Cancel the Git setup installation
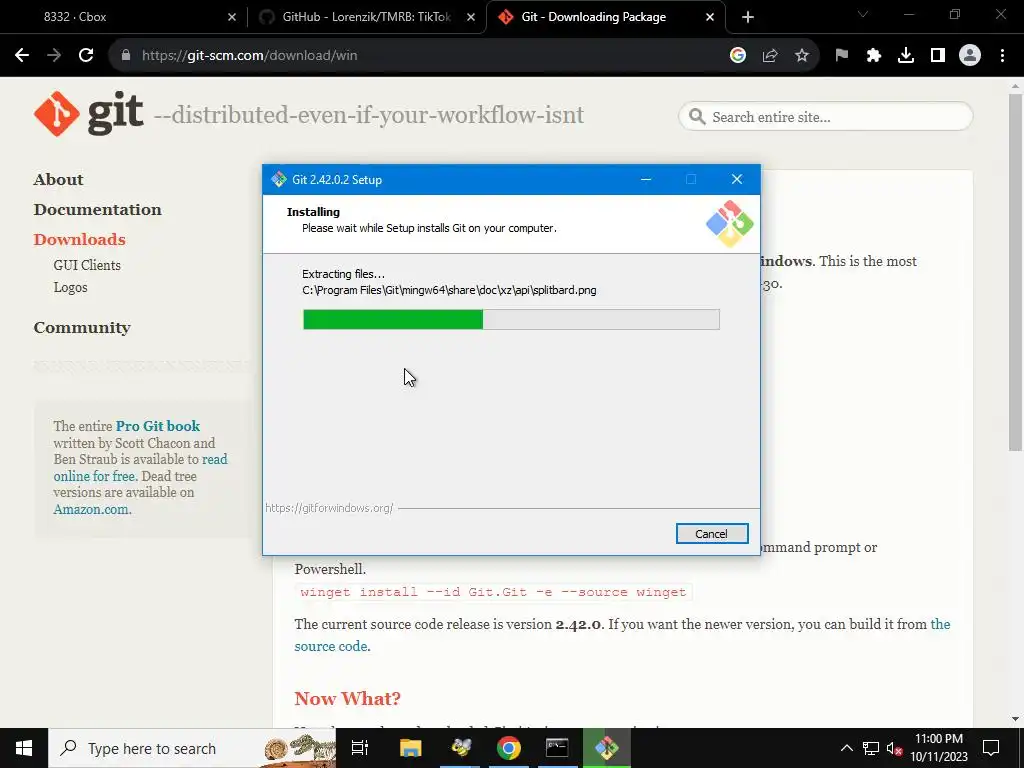This screenshot has height=768, width=1024. click(712, 534)
